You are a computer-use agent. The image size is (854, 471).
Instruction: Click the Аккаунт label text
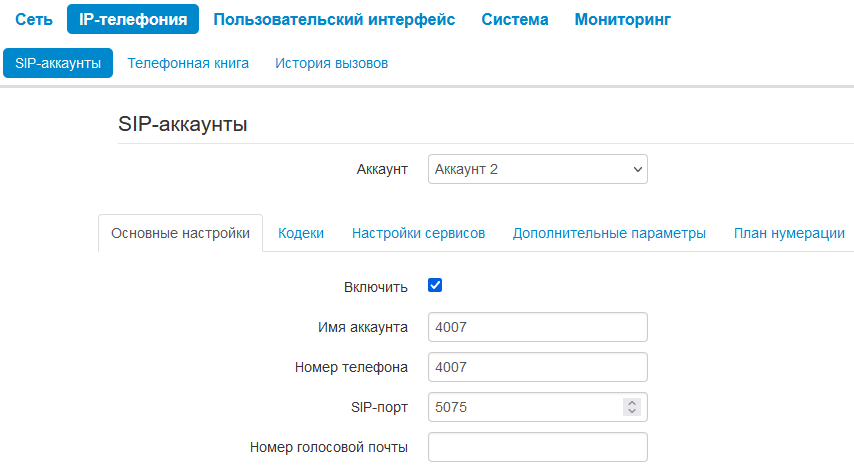[x=382, y=169]
